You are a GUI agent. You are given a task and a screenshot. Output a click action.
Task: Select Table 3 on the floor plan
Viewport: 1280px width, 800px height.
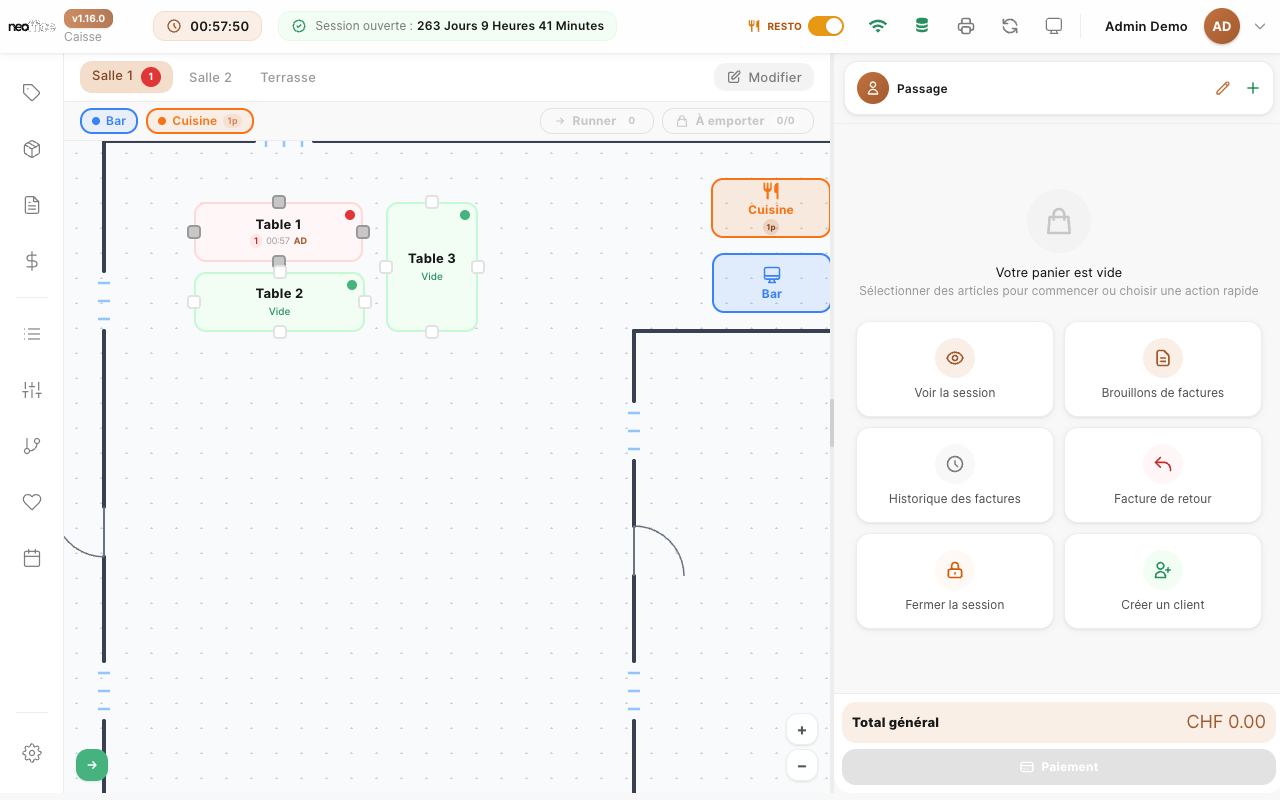click(432, 266)
